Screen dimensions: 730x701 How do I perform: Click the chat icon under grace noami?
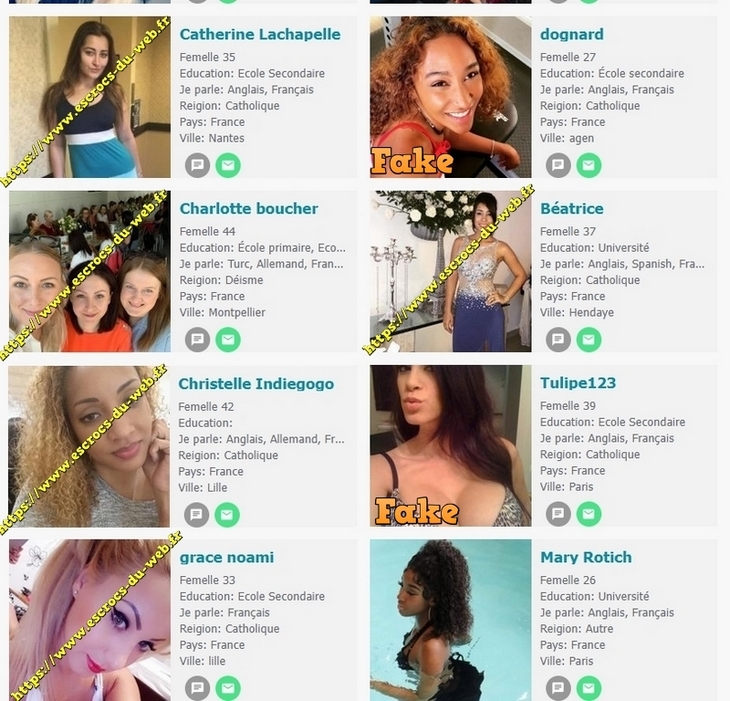[x=197, y=688]
